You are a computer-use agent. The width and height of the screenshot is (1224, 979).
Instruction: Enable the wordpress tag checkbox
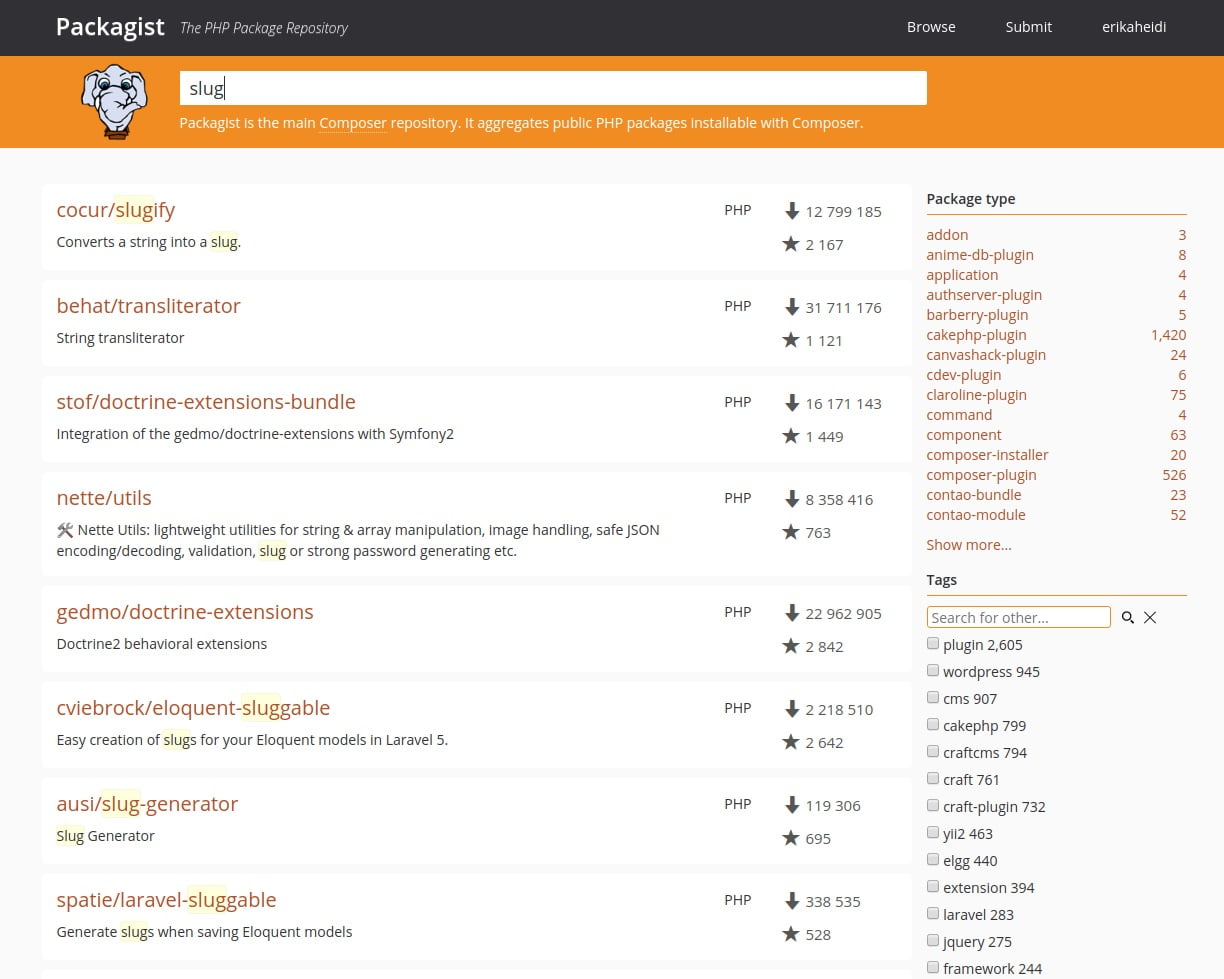pyautogui.click(x=933, y=670)
